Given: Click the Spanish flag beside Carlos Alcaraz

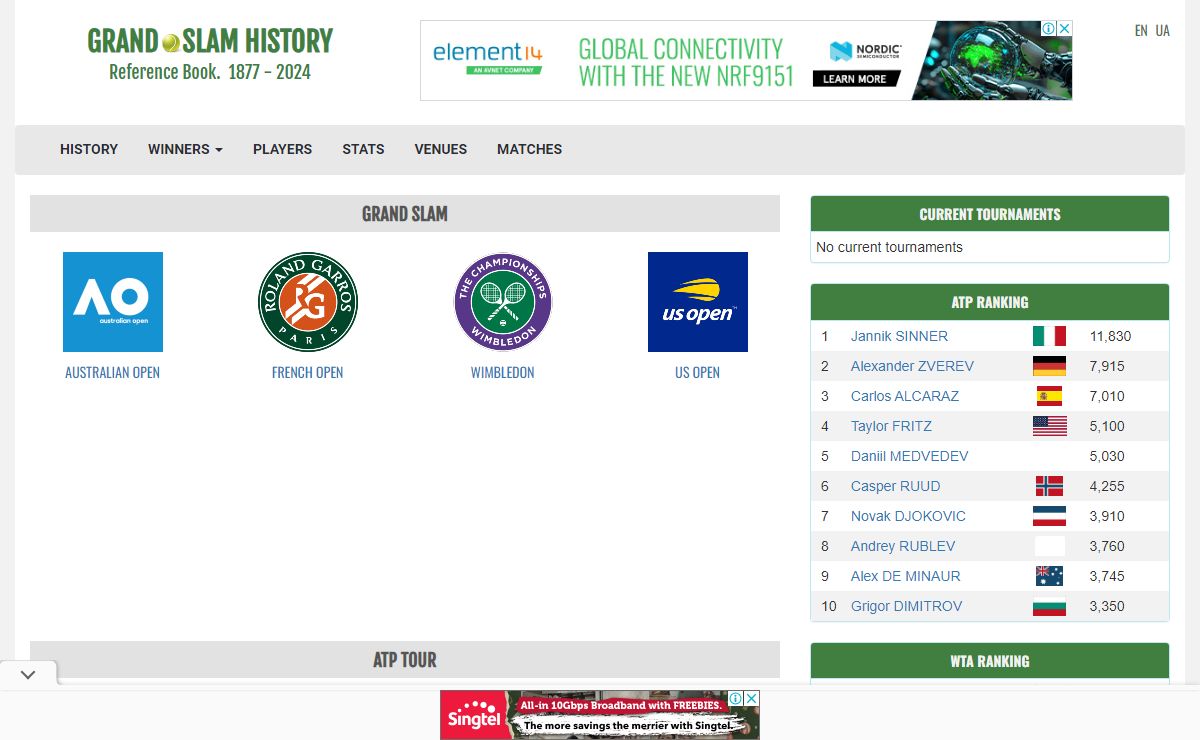Looking at the screenshot, I should (1049, 396).
